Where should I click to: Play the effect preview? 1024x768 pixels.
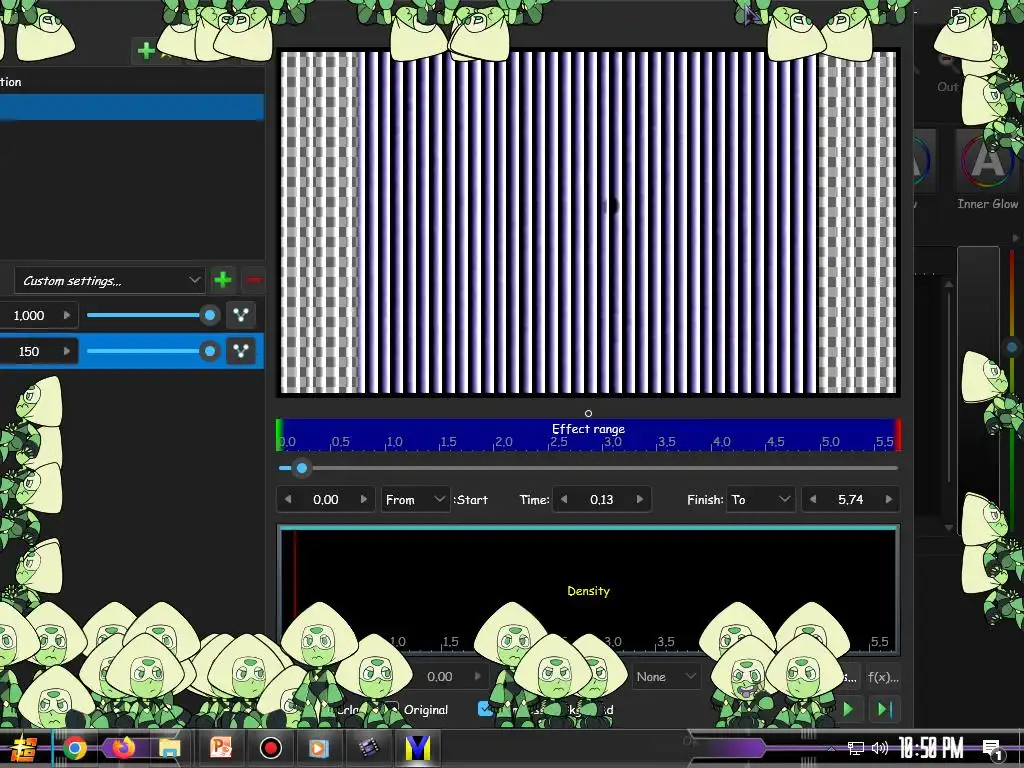click(848, 709)
